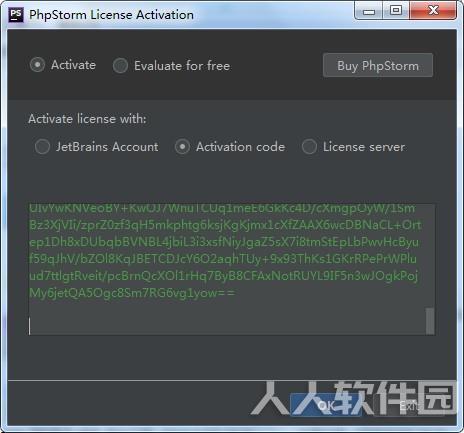
Task: Click the code line starting 'Bz3XjVIi'
Action: [225, 225]
